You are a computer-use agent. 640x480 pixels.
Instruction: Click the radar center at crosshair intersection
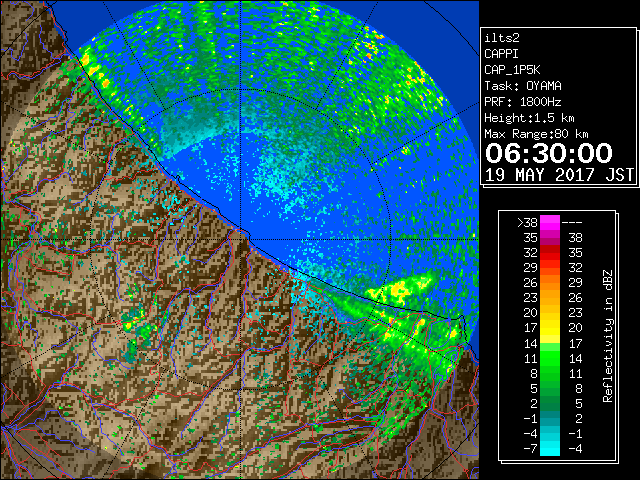(x=240, y=239)
